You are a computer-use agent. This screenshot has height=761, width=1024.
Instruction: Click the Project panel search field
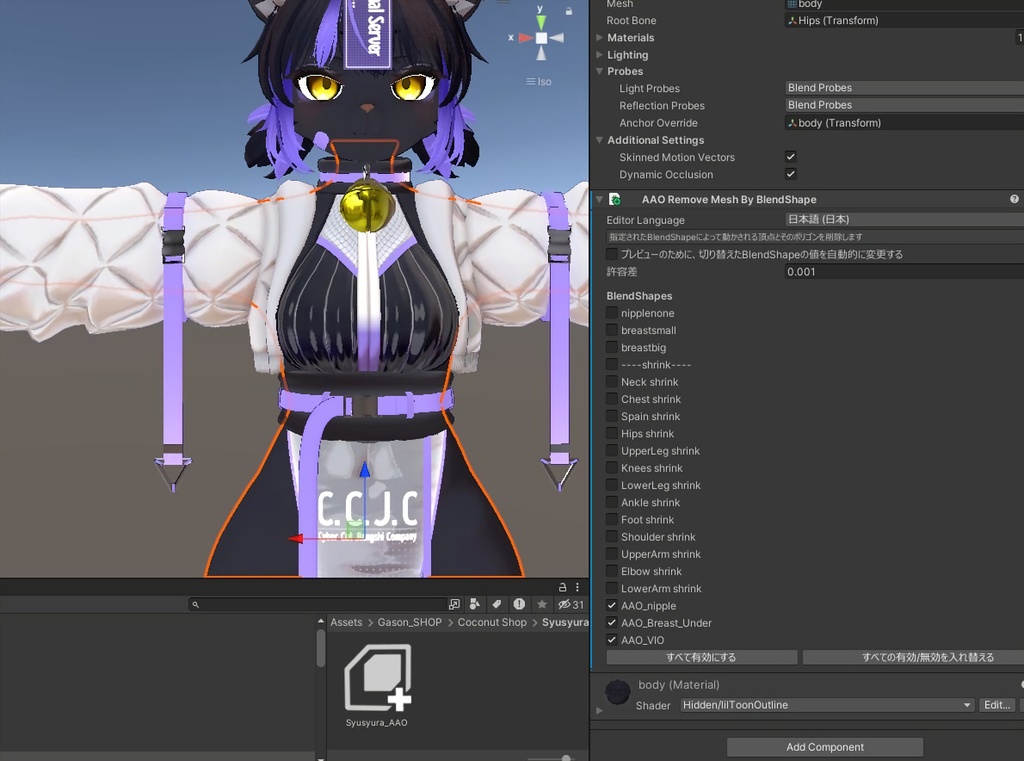pos(317,605)
